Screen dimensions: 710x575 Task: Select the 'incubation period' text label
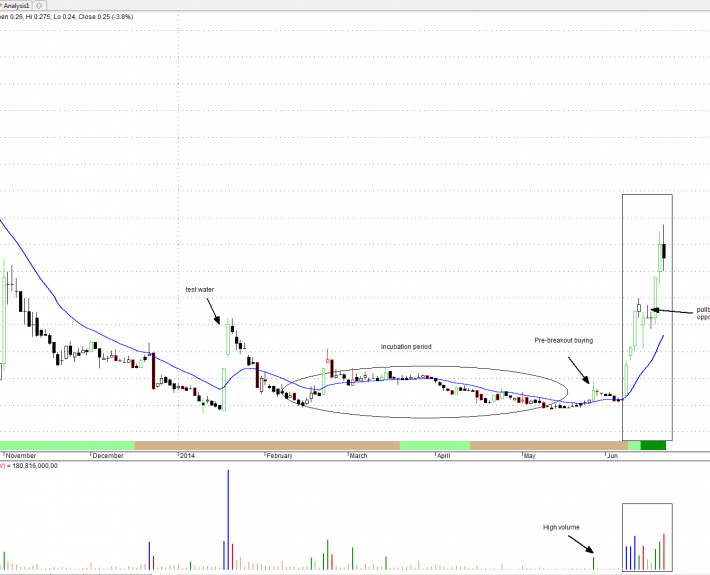pos(406,346)
